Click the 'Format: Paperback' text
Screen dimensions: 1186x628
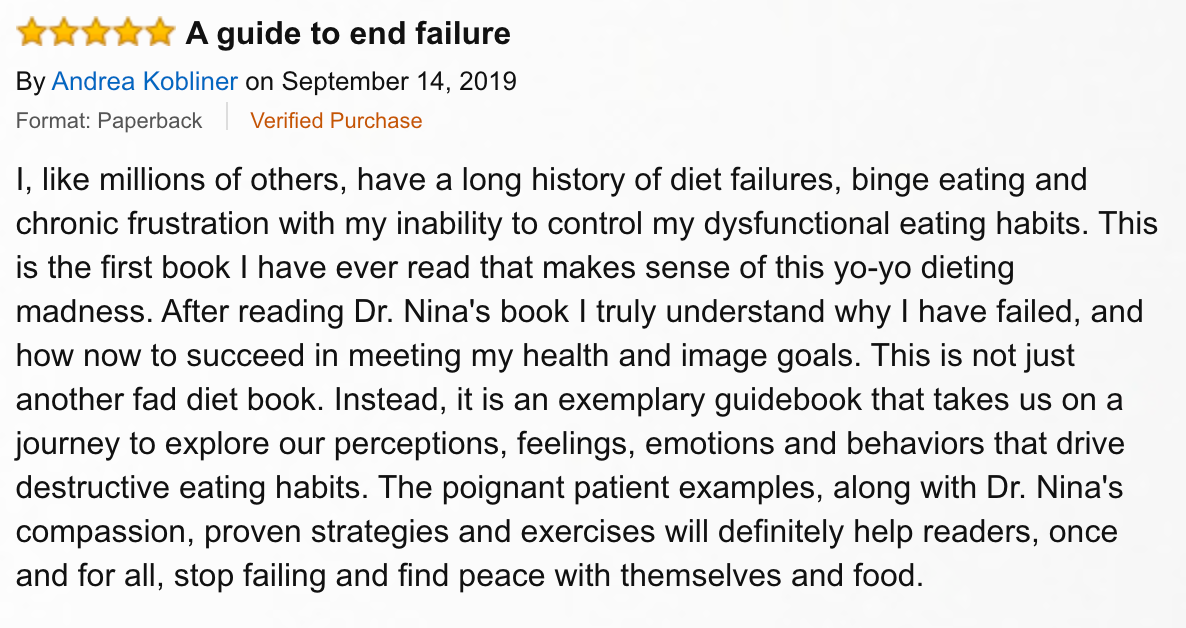pyautogui.click(x=109, y=120)
